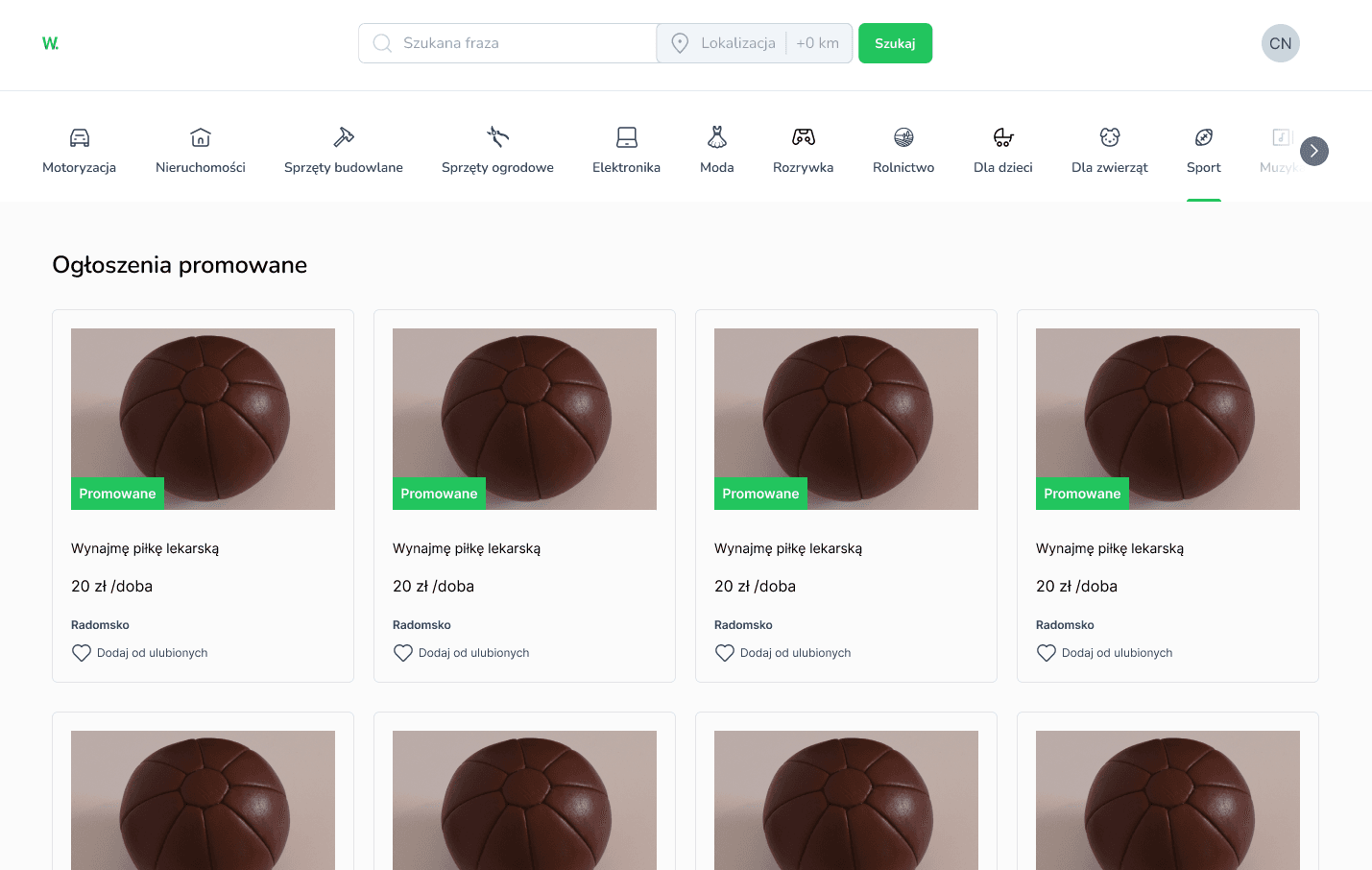Open the CN user avatar menu
Image resolution: width=1372 pixels, height=870 pixels.
pyautogui.click(x=1280, y=43)
